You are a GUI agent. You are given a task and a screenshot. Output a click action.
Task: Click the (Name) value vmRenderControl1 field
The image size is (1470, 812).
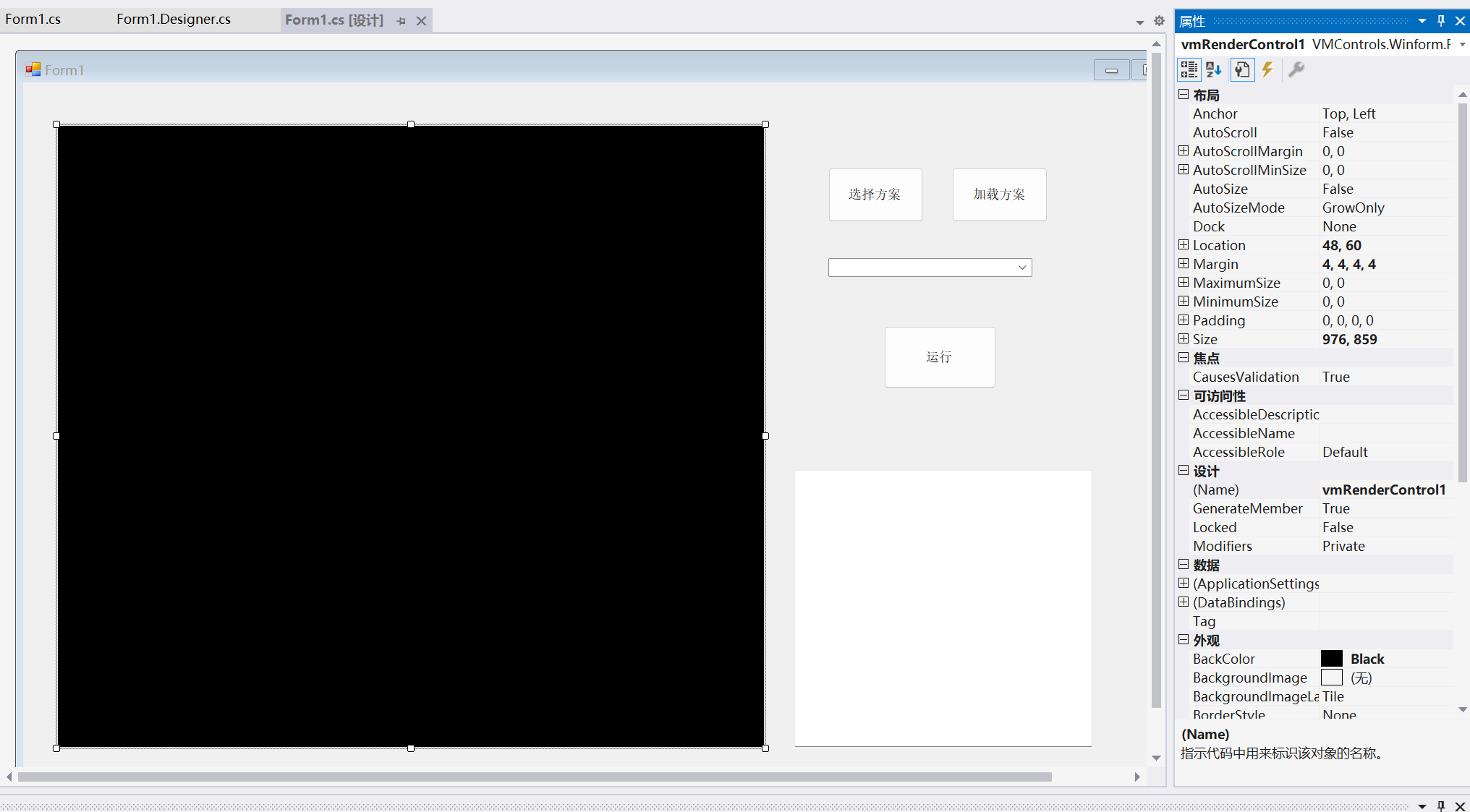(x=1383, y=490)
